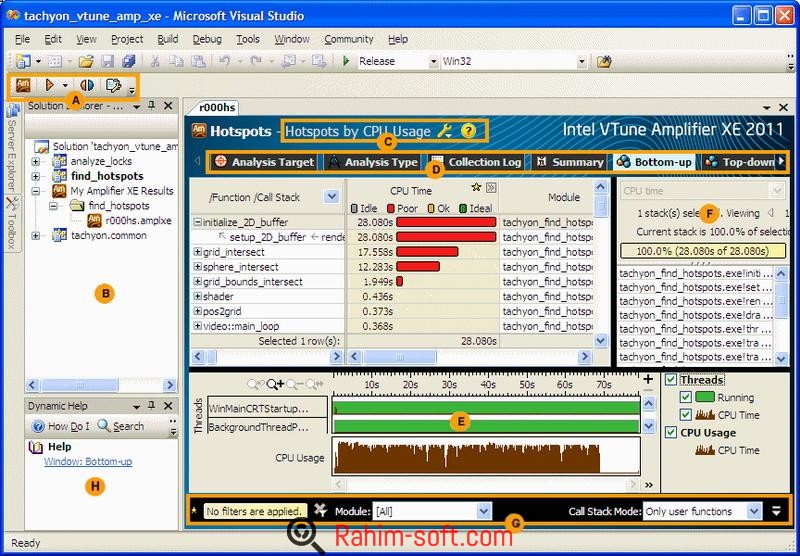
Task: Collapse the initialize_2D_buffer row
Action: click(x=198, y=223)
